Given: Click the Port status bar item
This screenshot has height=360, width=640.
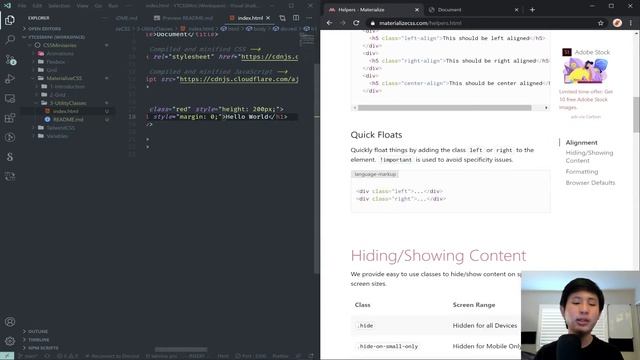Looking at the screenshot, I should pos(251,356).
